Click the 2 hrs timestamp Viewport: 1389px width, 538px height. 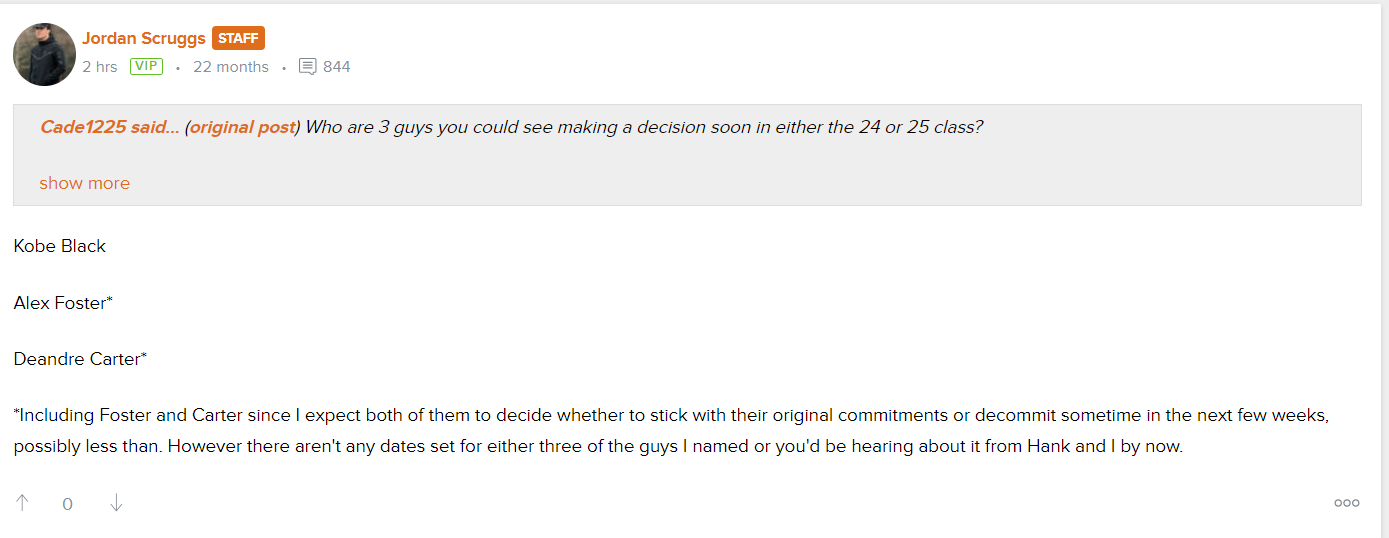coord(99,67)
